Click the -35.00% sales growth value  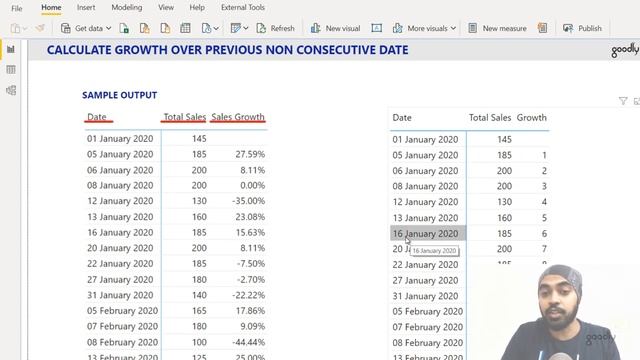pyautogui.click(x=249, y=201)
